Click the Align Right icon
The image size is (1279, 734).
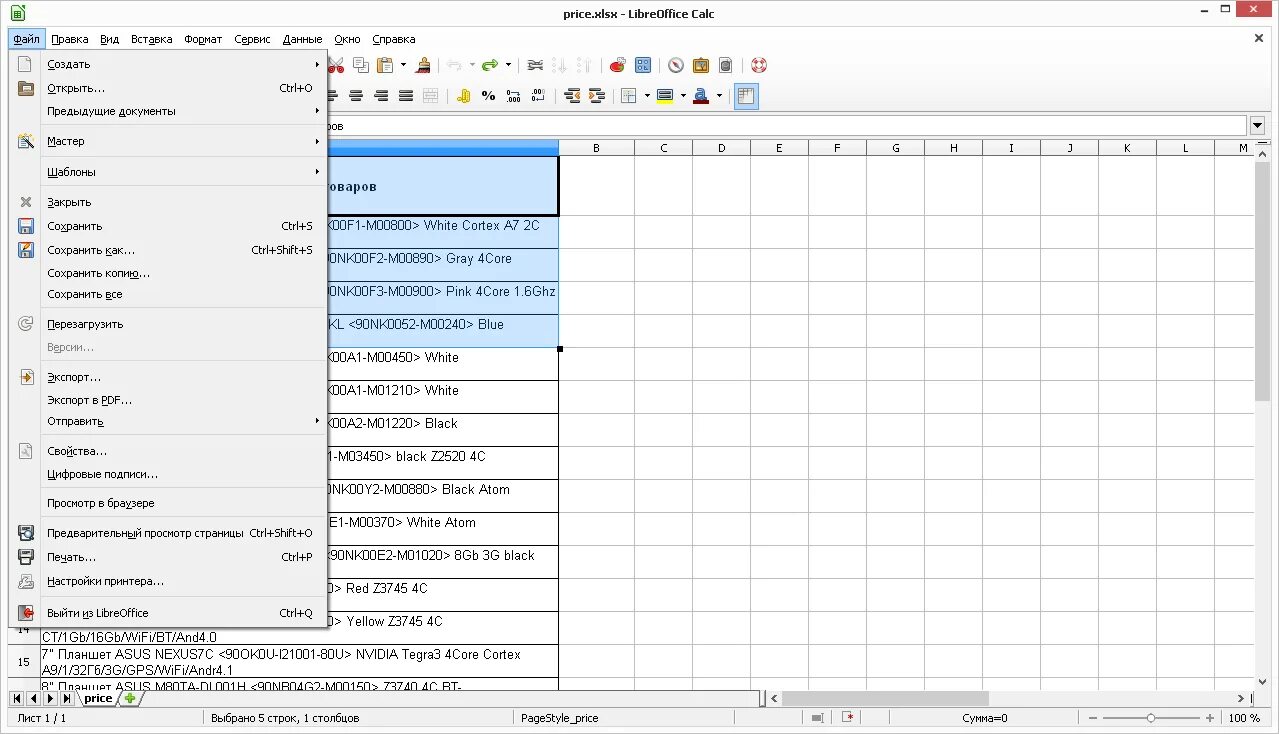[x=381, y=96]
